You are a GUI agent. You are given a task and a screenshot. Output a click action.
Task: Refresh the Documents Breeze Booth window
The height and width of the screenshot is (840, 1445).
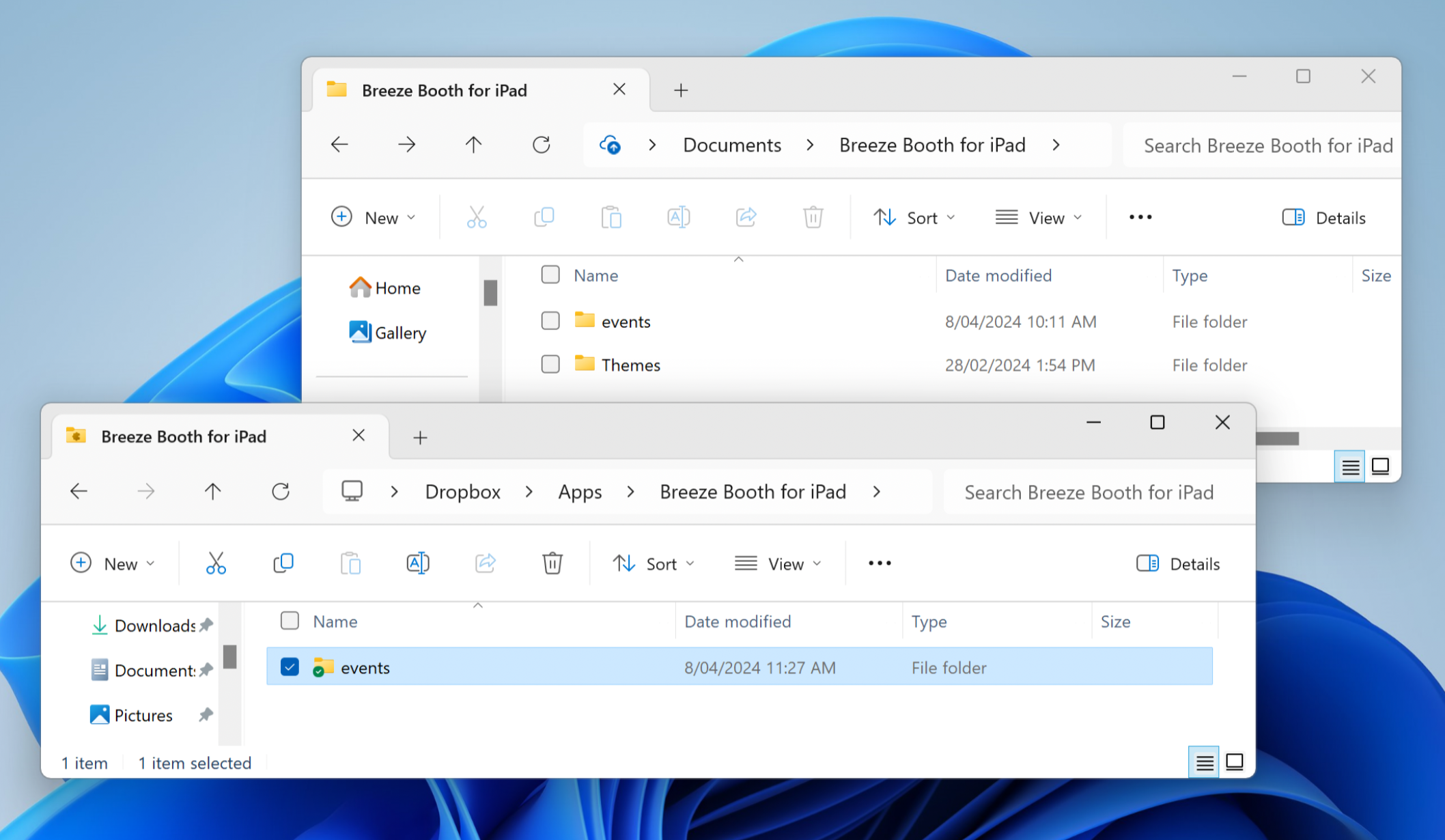(x=541, y=145)
